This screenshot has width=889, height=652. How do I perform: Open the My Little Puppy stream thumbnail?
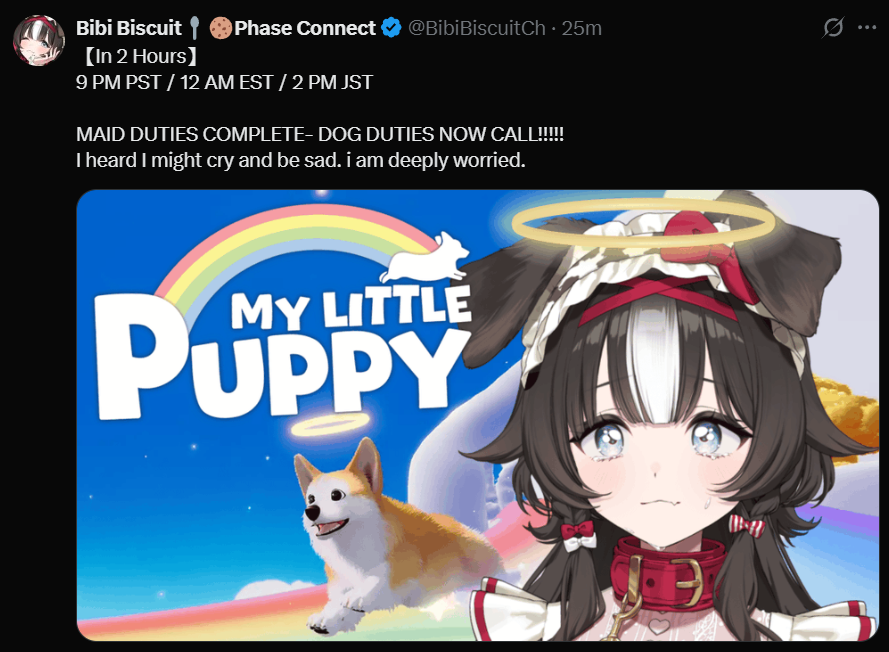(477, 416)
